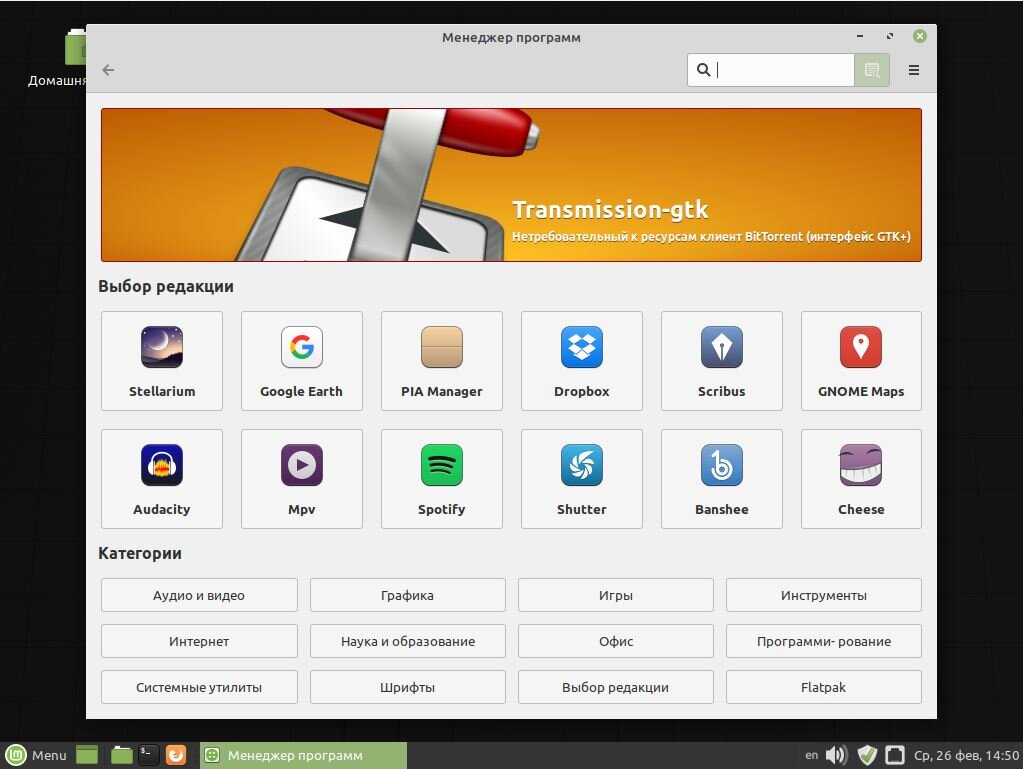
Task: Launch the Firefox browser from taskbar
Action: (176, 755)
